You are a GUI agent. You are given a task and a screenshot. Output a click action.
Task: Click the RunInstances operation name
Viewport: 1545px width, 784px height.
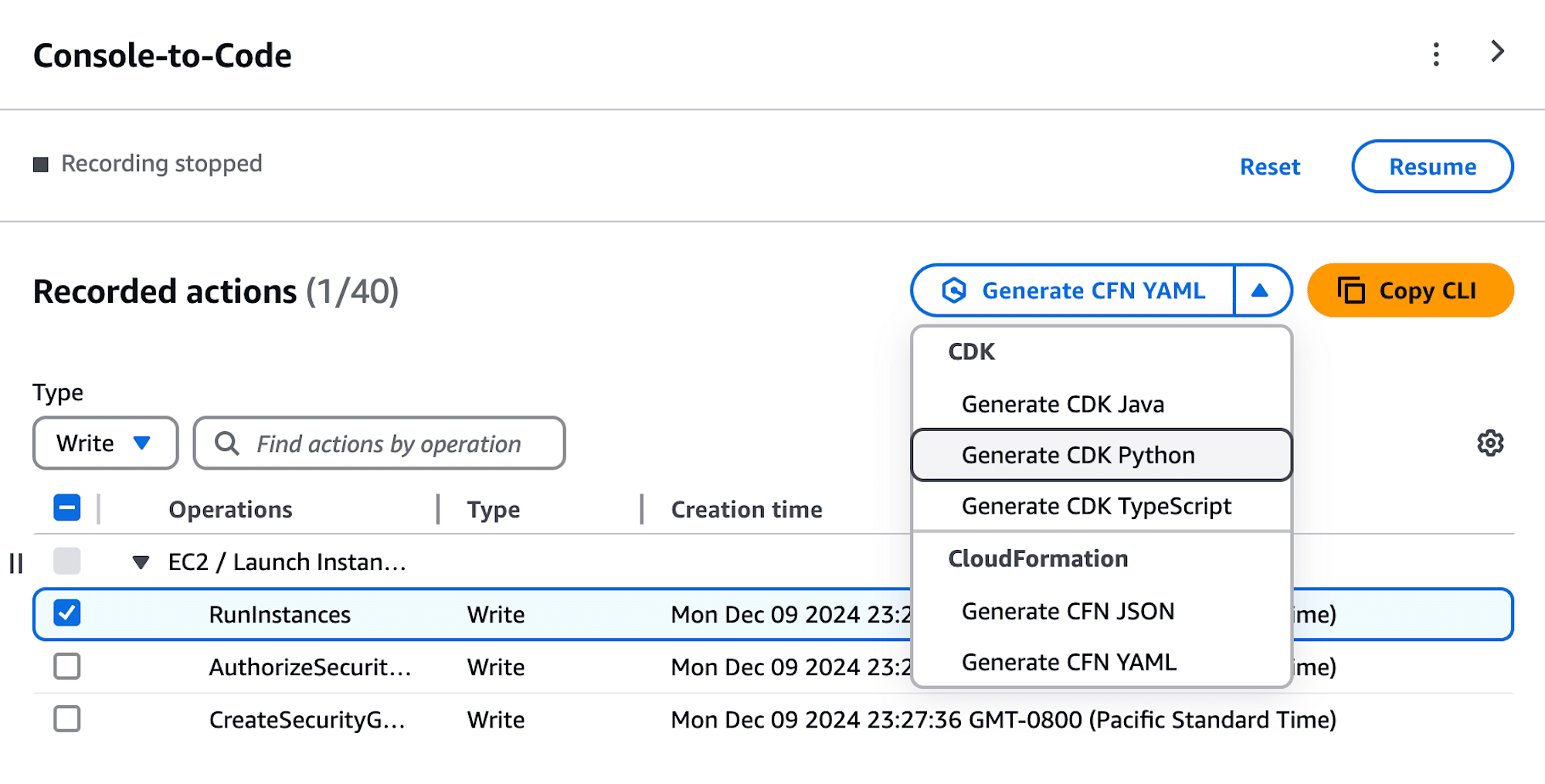[x=280, y=615]
